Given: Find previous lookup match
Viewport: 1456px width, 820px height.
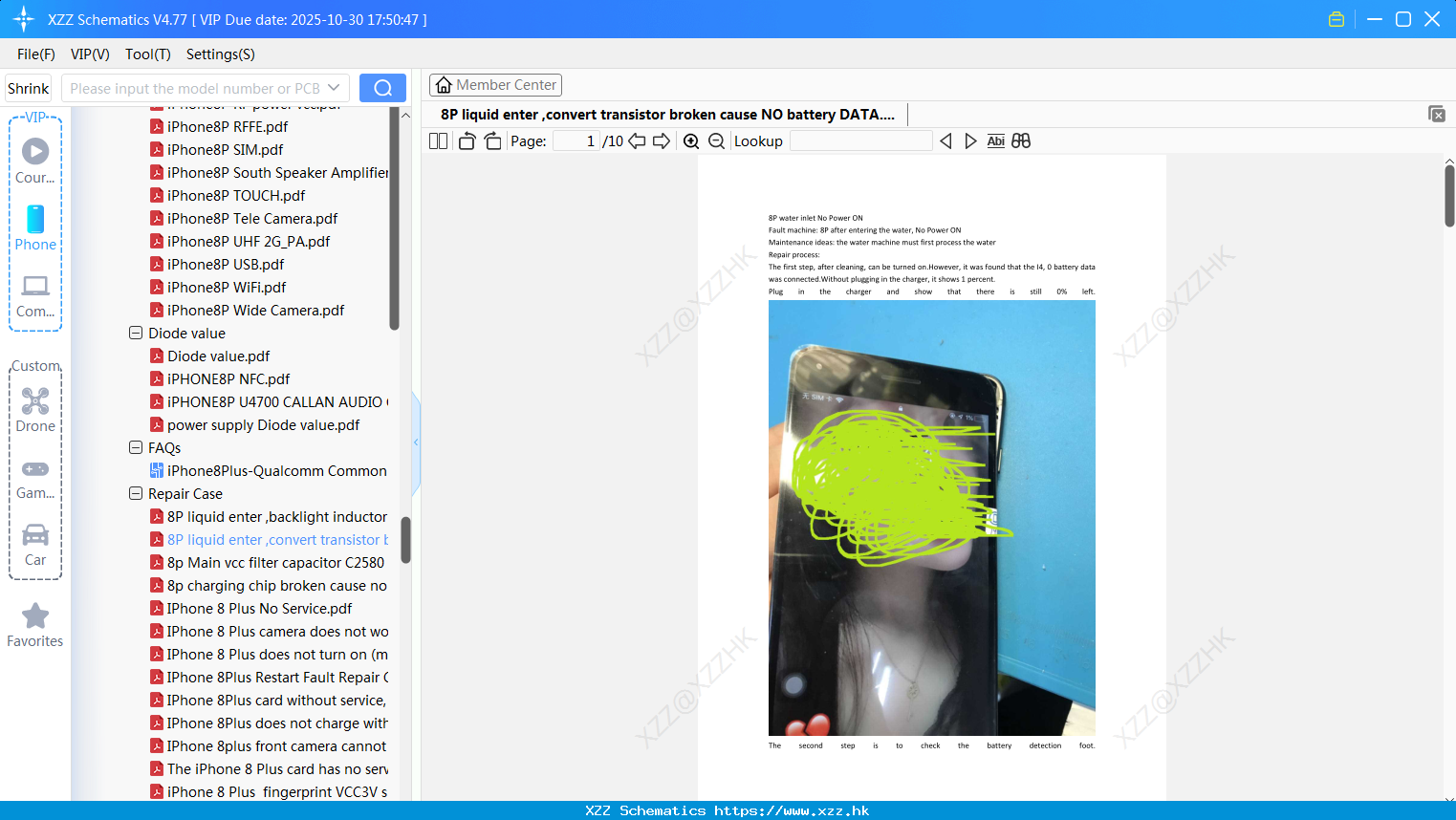Looking at the screenshot, I should click(945, 140).
